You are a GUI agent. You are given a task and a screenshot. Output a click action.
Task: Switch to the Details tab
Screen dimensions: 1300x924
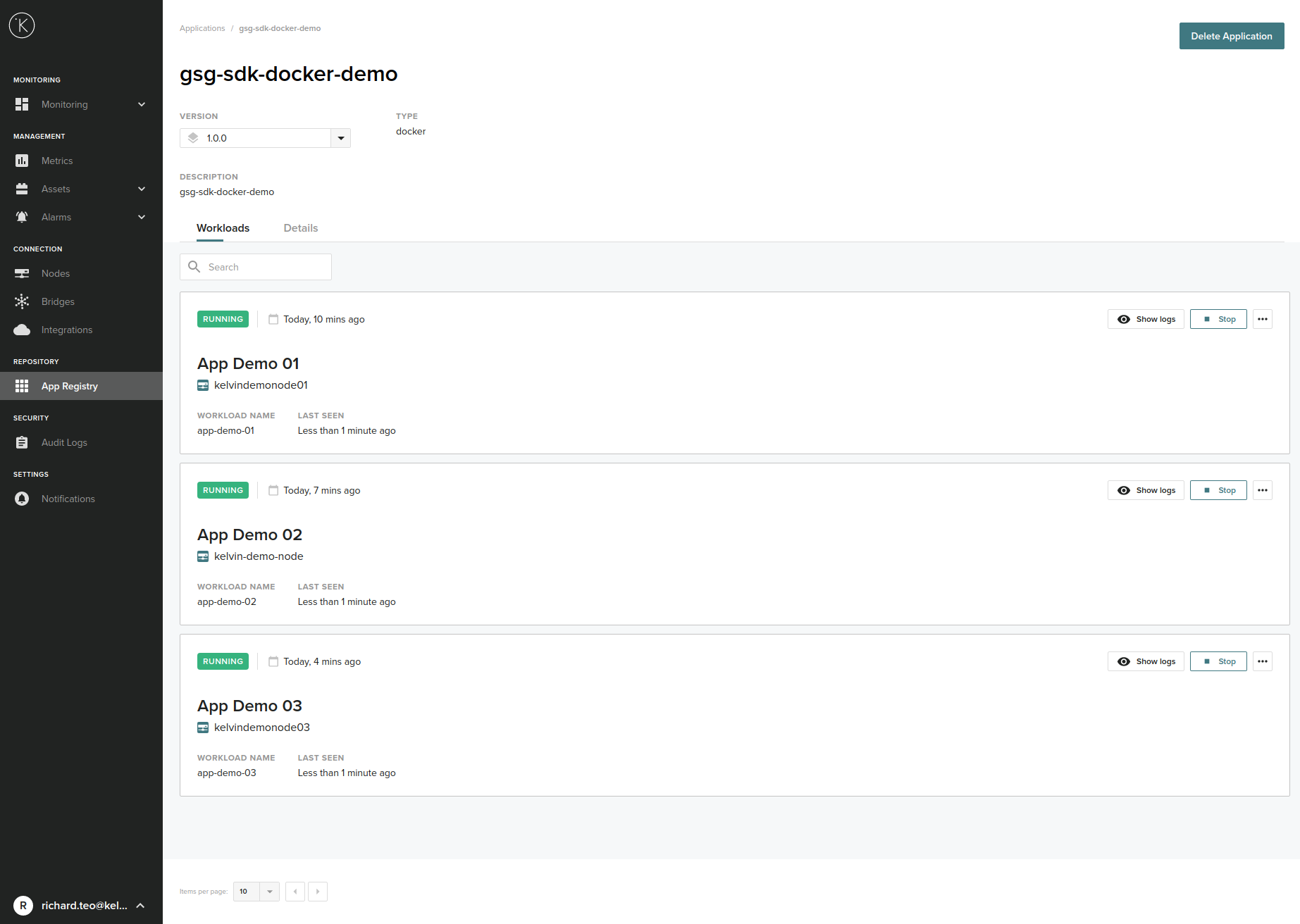click(x=300, y=228)
